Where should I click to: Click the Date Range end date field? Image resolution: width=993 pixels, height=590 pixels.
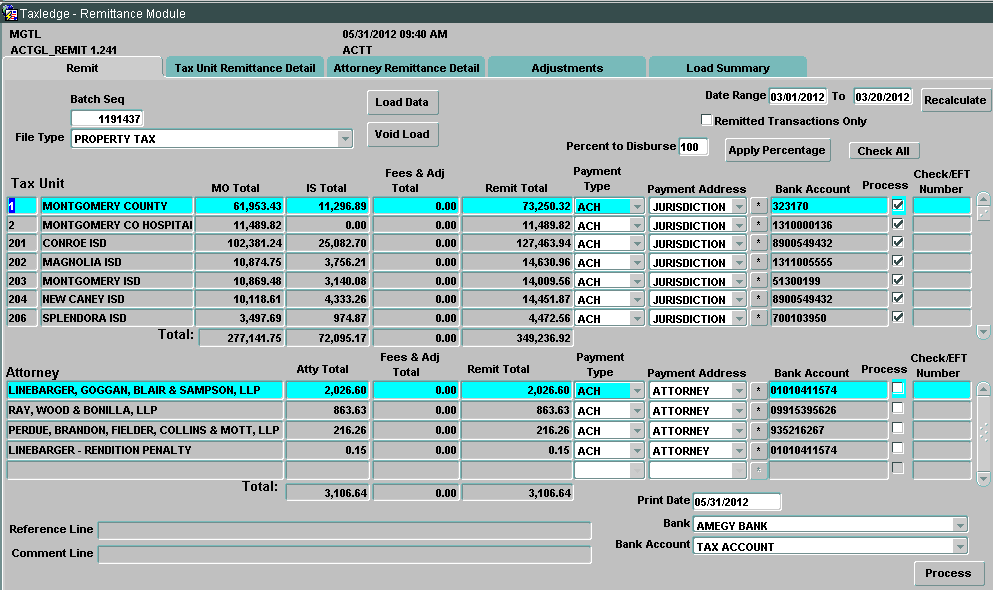(882, 96)
